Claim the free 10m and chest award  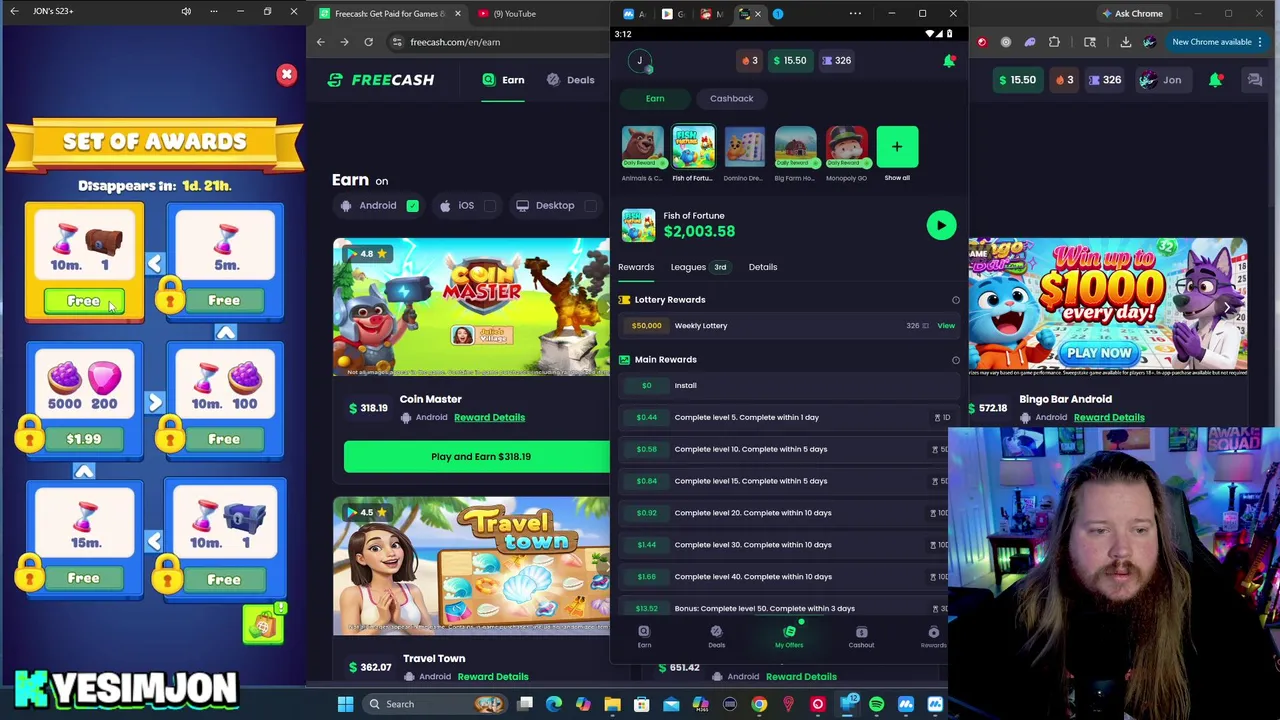84,301
